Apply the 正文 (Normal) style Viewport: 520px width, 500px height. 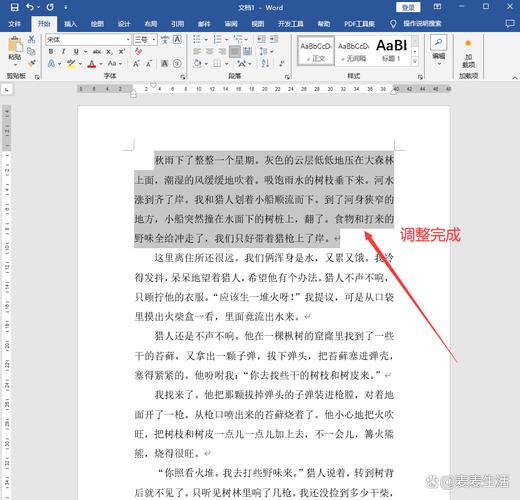tap(316, 51)
